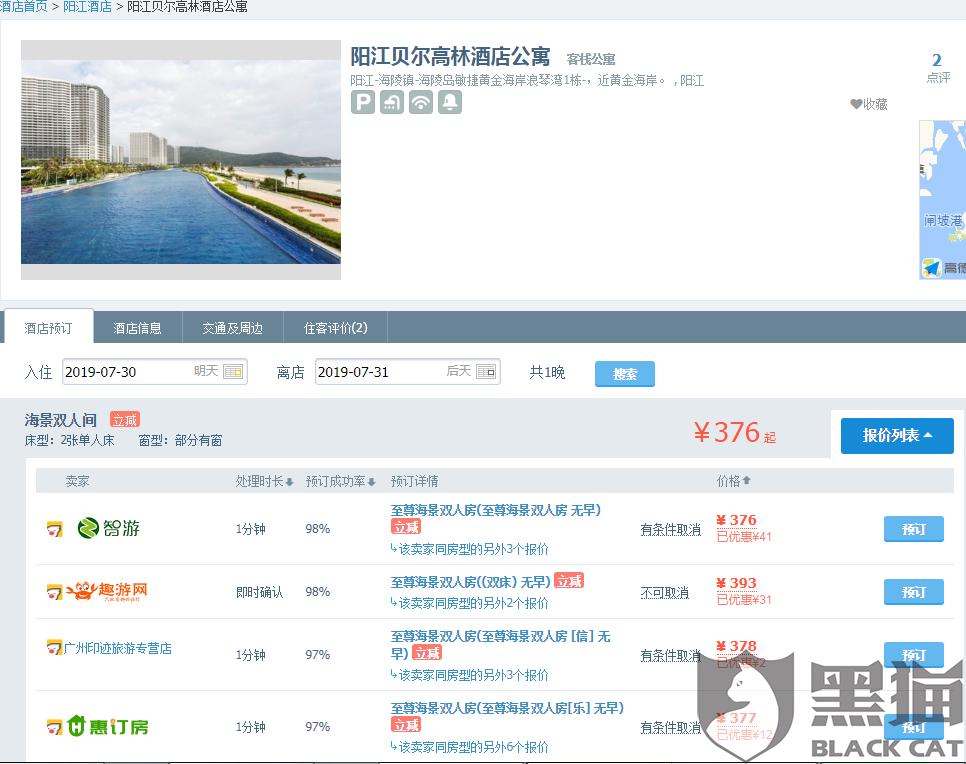Image resolution: width=966 pixels, height=764 pixels.
Task: Click the 入住 check-in date field
Action: point(155,372)
